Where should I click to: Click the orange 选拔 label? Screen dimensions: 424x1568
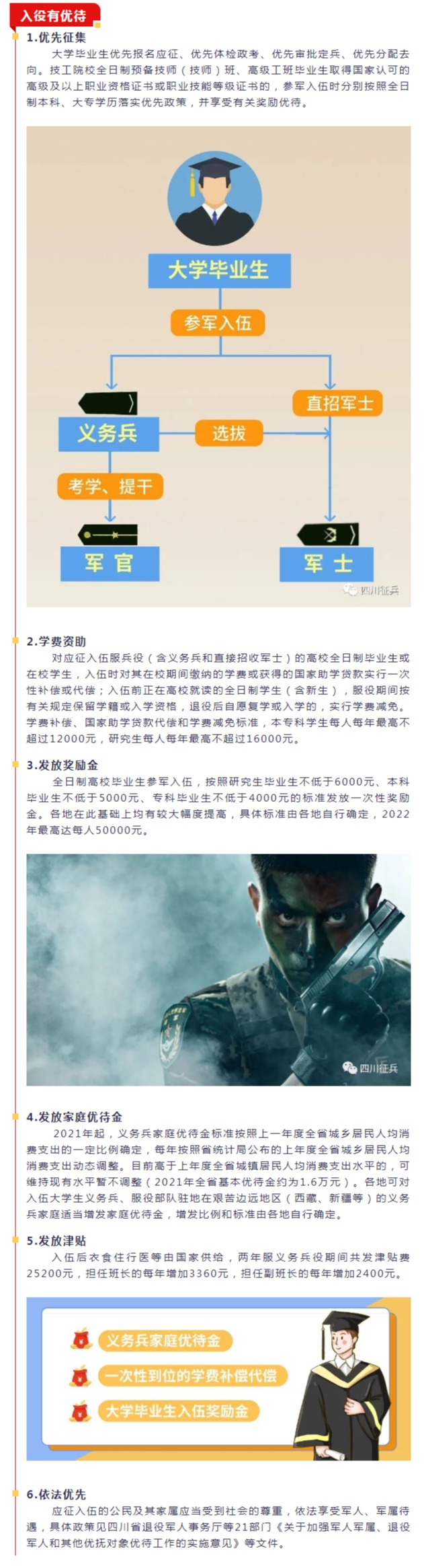point(229,433)
